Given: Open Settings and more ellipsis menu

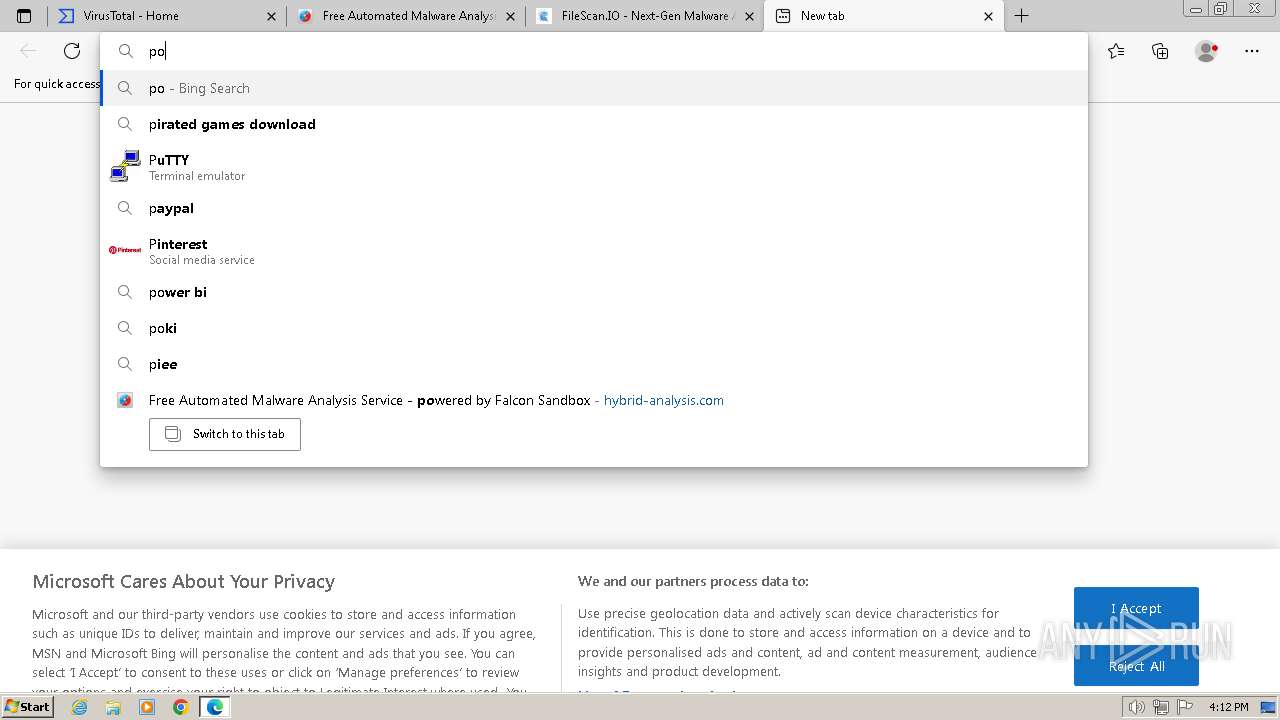Looking at the screenshot, I should 1252,51.
